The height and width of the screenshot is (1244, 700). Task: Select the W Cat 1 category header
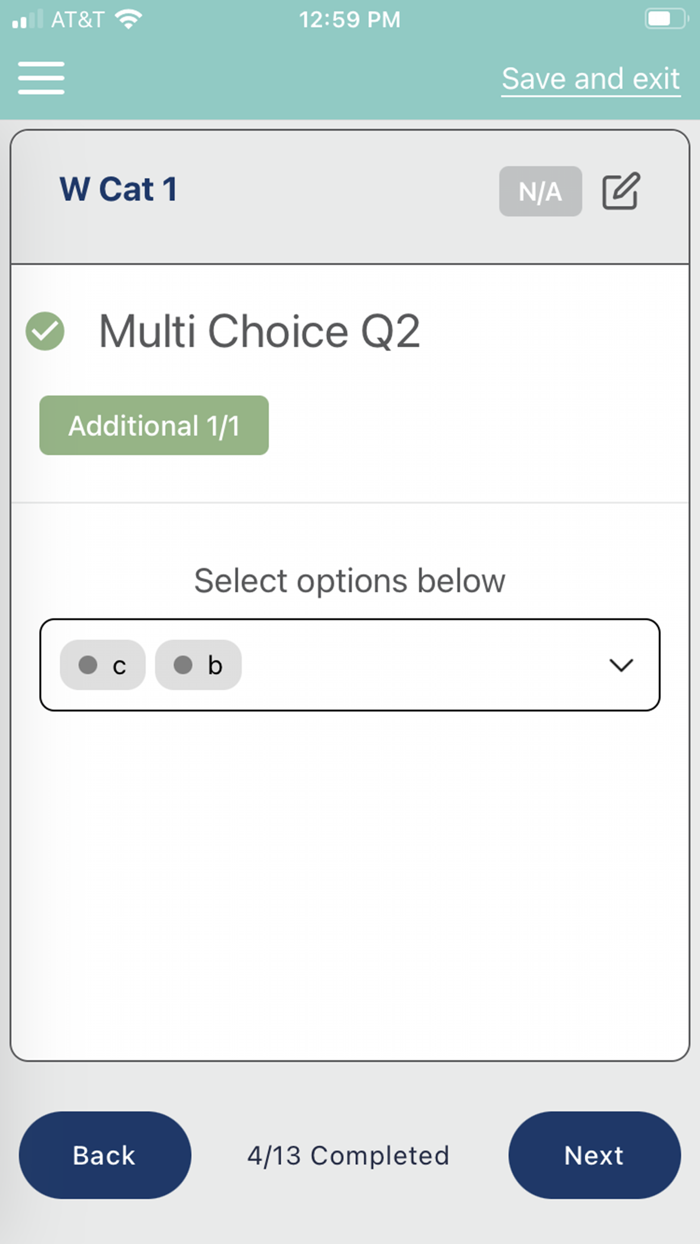[118, 190]
